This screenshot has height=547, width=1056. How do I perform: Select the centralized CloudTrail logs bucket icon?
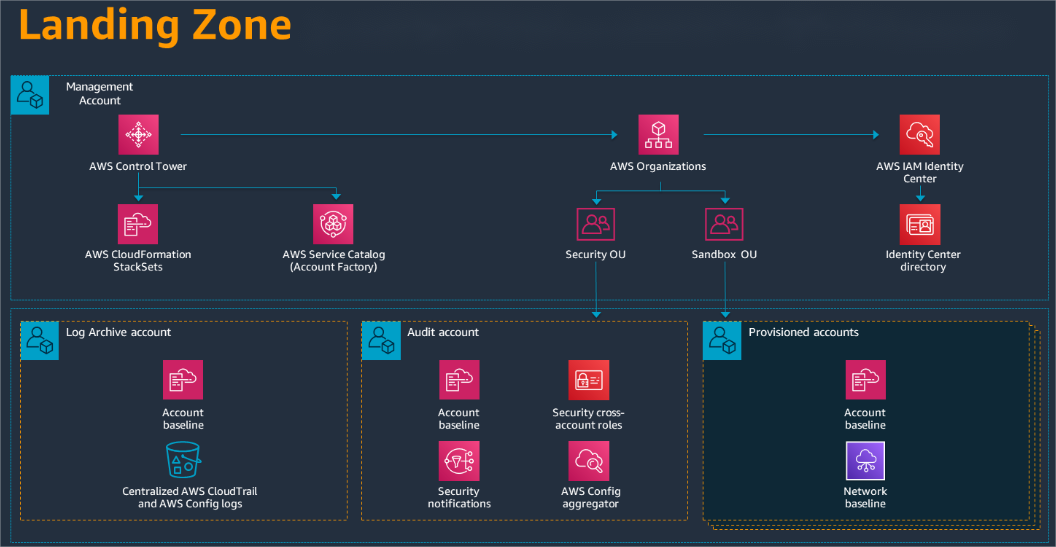pos(183,461)
